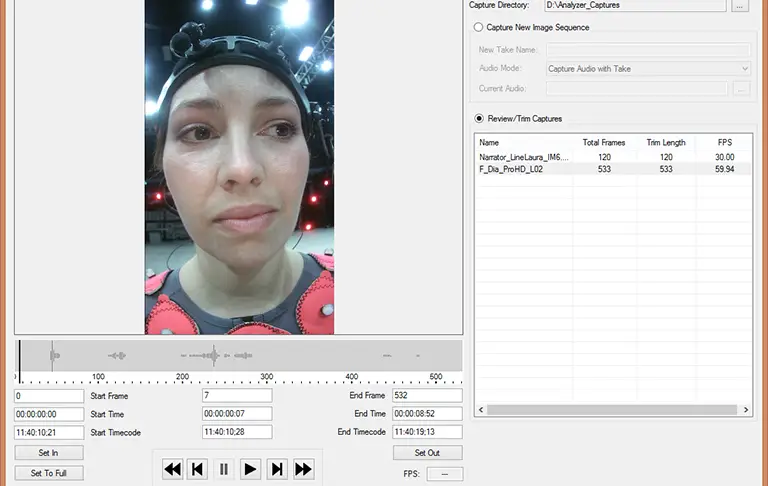Select the Narrator_LineLaura capture row
This screenshot has height=486, width=768.
click(524, 157)
